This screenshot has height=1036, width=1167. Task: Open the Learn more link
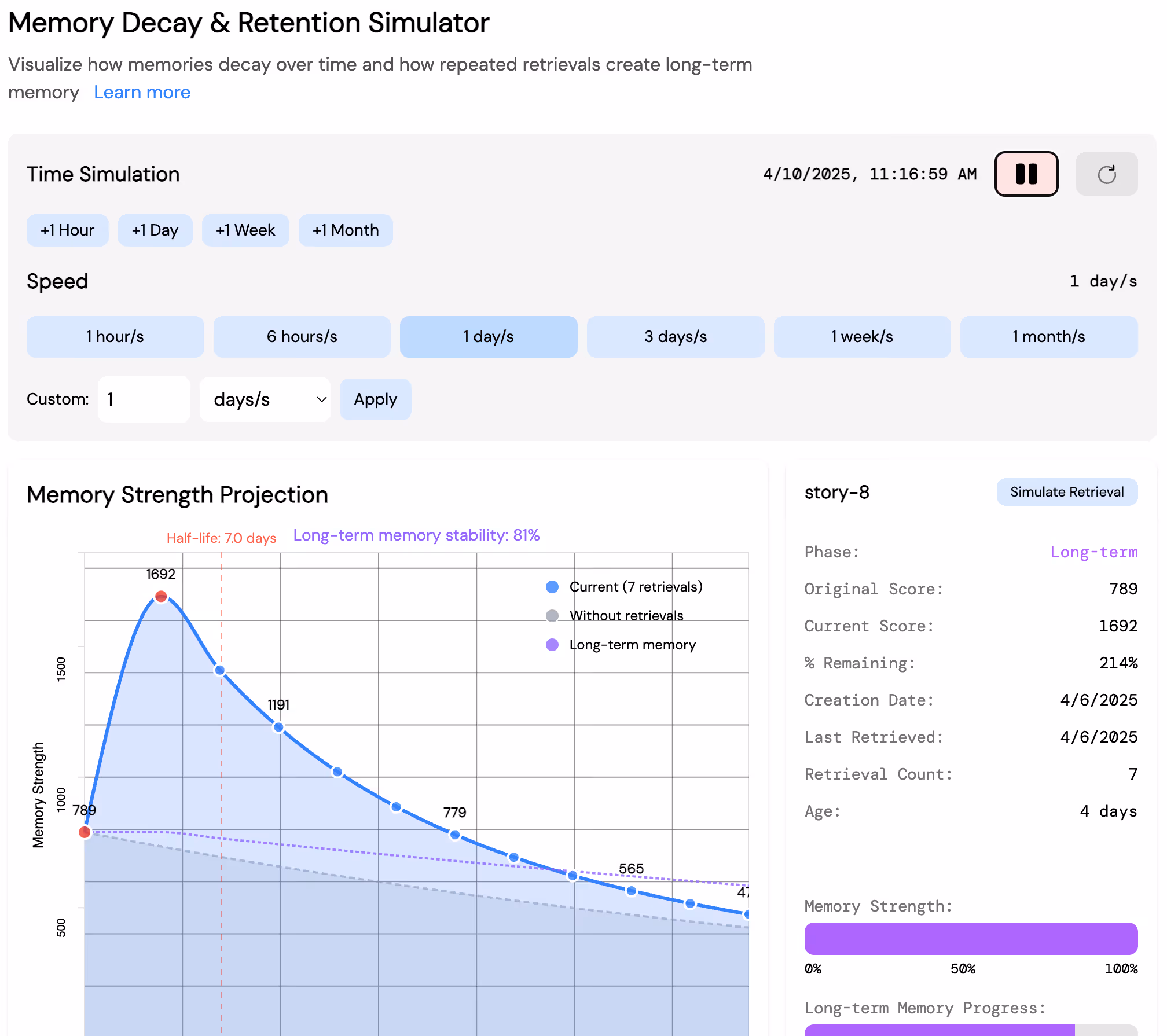click(142, 92)
